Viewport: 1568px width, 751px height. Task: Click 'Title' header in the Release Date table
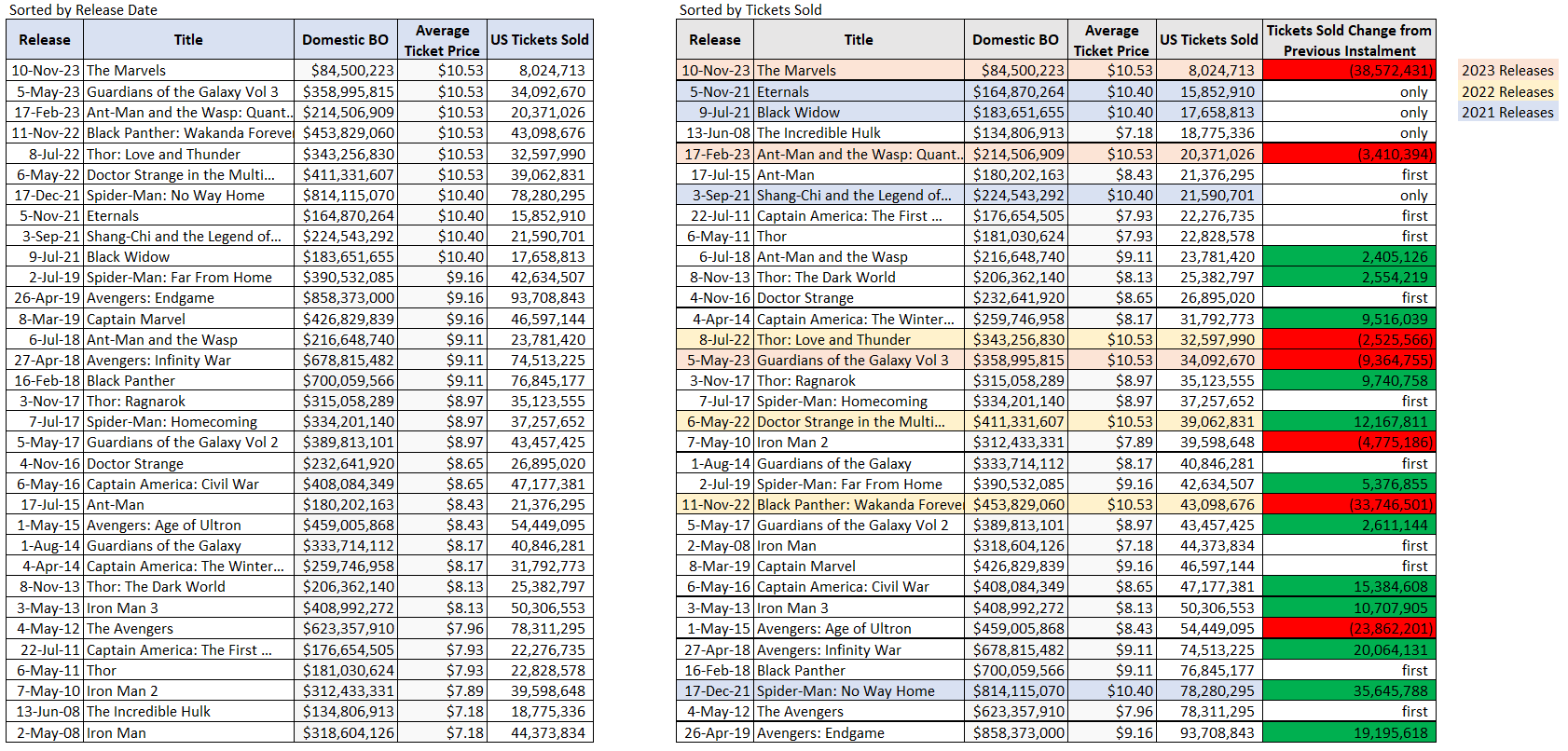pyautogui.click(x=188, y=40)
